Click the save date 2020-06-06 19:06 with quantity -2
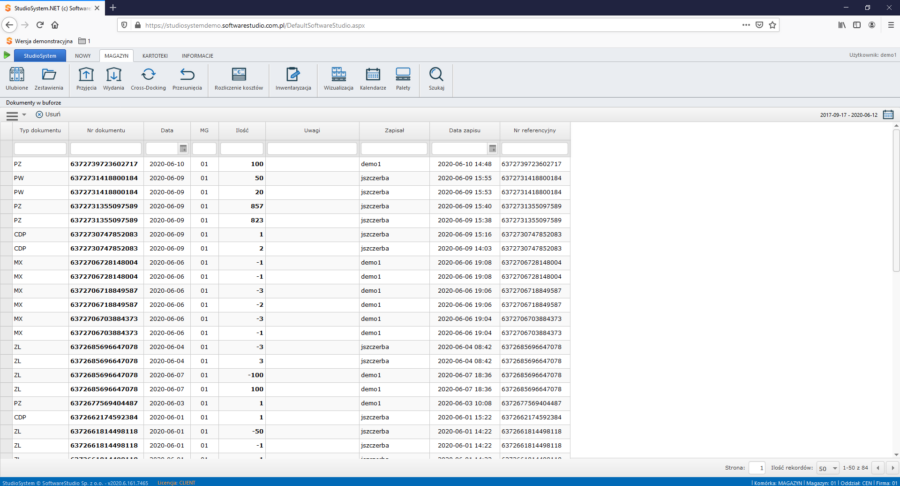Viewport: 900px width, 486px height. click(464, 305)
